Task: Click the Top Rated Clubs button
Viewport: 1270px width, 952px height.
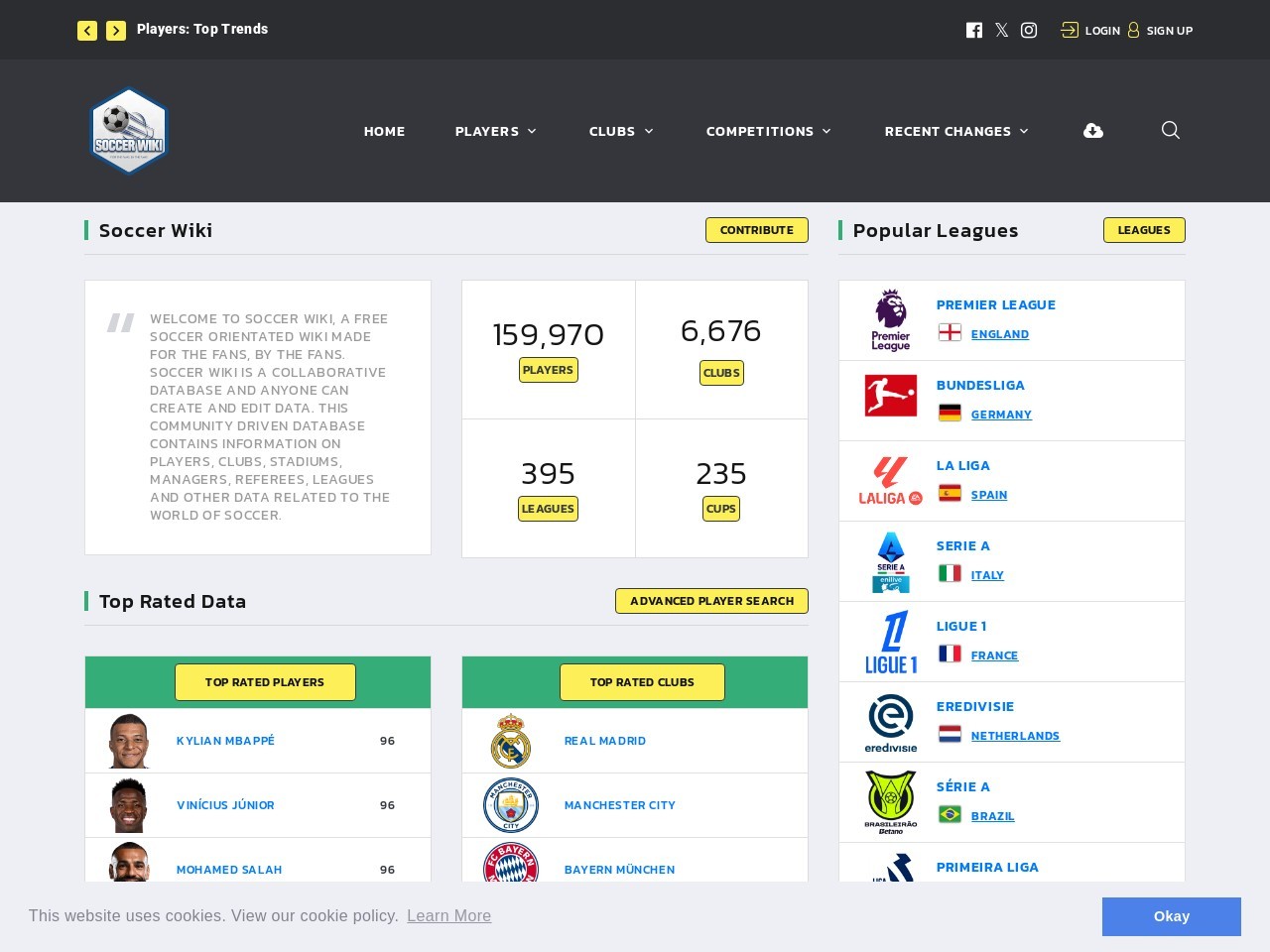Action: [x=642, y=682]
